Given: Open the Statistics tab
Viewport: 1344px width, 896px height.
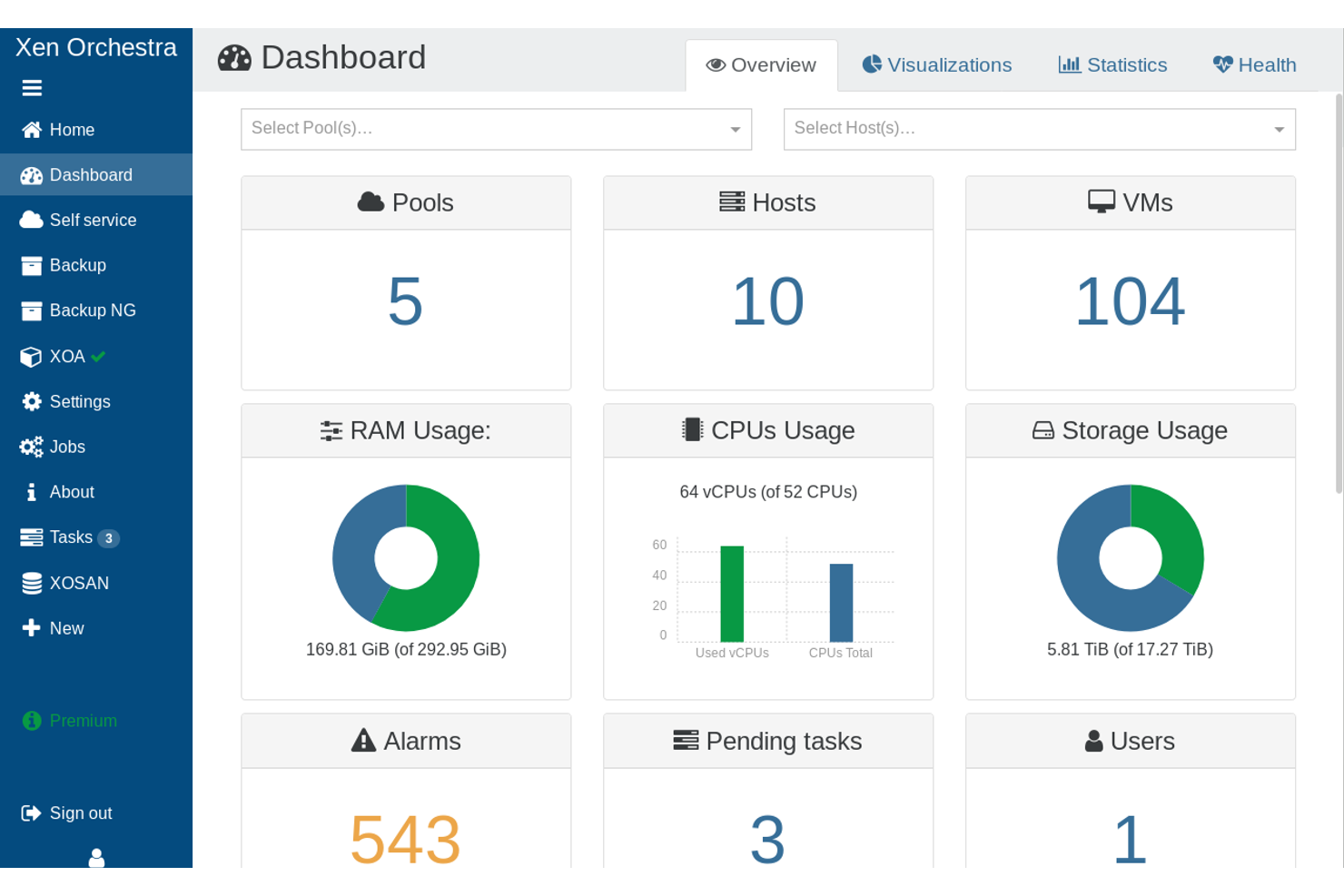Looking at the screenshot, I should [x=1112, y=65].
